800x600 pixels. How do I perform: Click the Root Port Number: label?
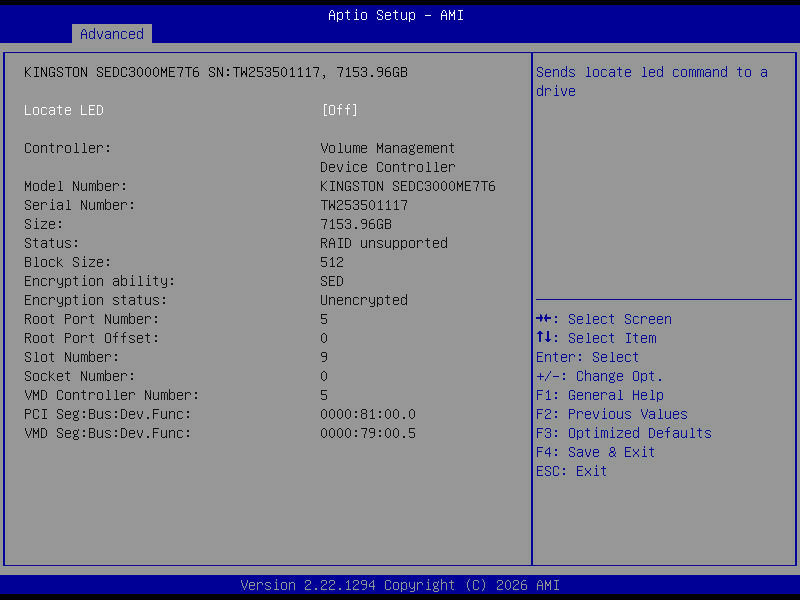coord(91,319)
